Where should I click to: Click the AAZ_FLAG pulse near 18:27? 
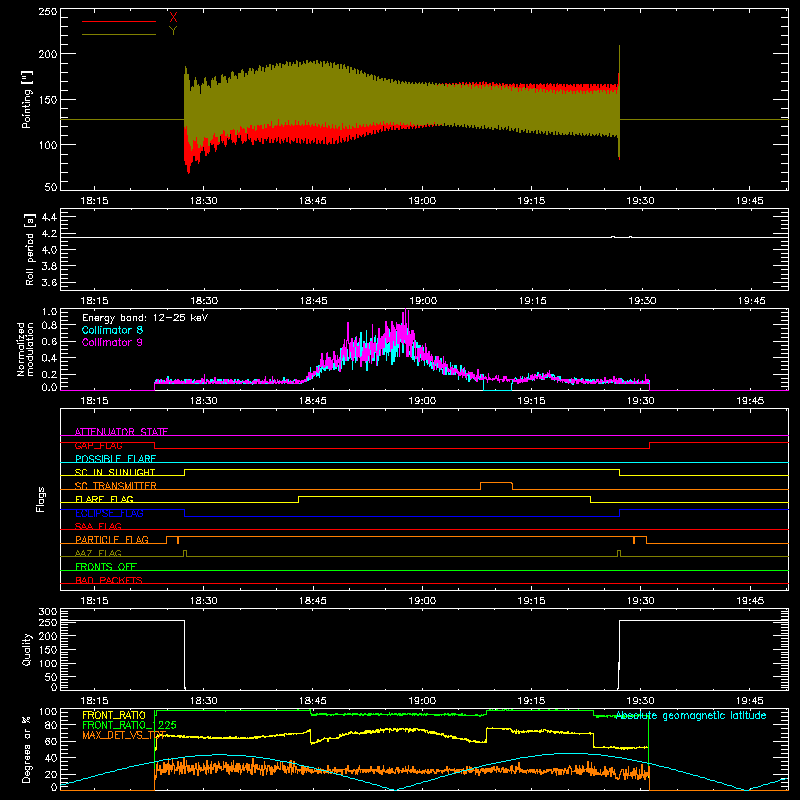185,553
